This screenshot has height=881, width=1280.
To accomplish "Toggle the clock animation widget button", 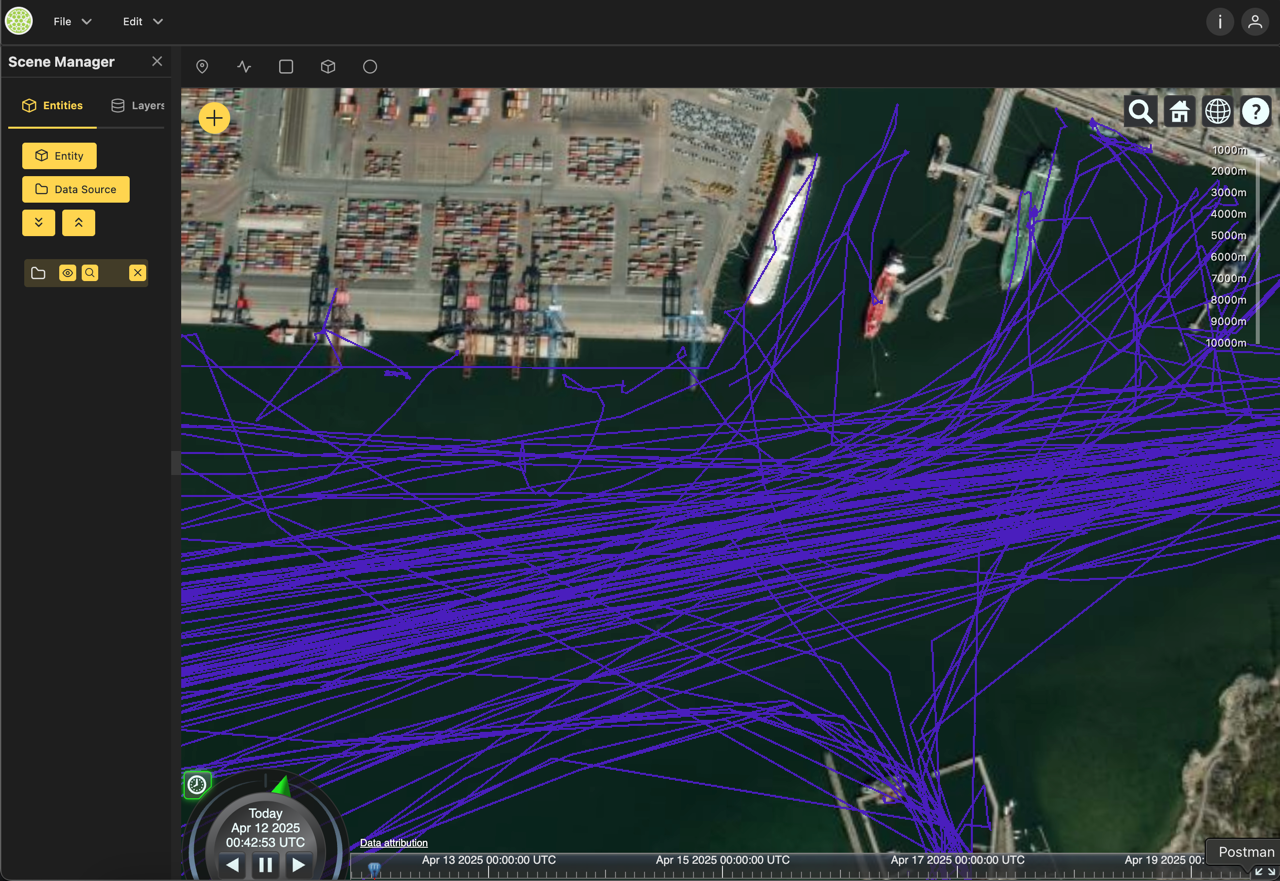I will (197, 785).
